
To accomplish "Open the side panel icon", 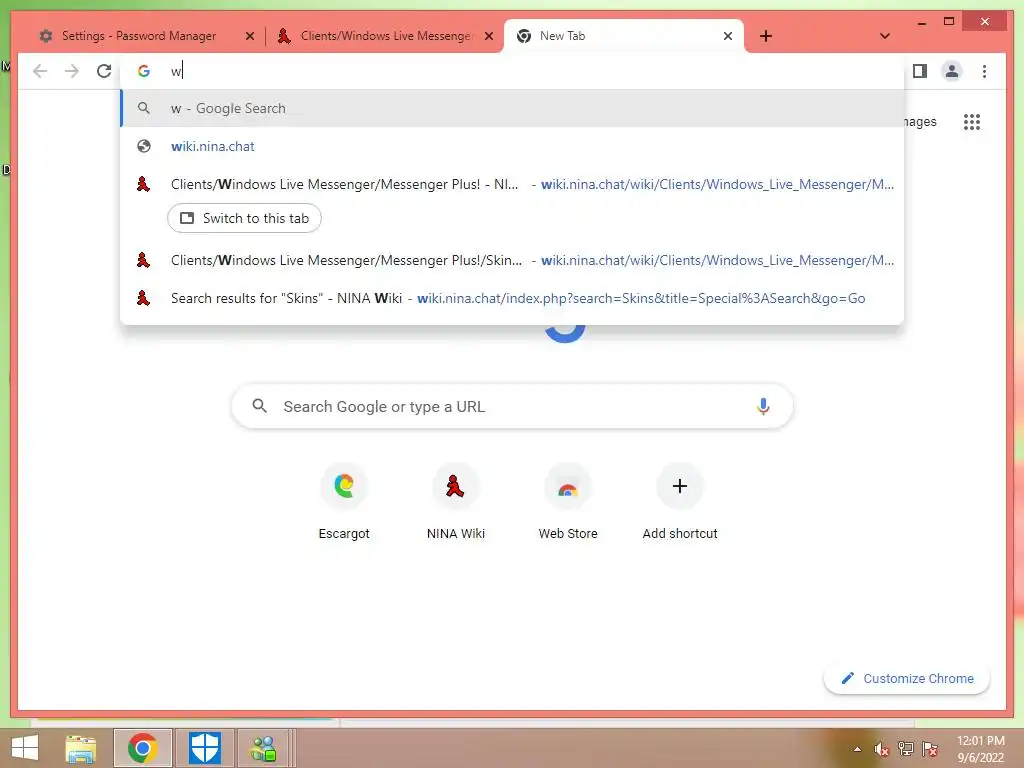I will pos(920,71).
